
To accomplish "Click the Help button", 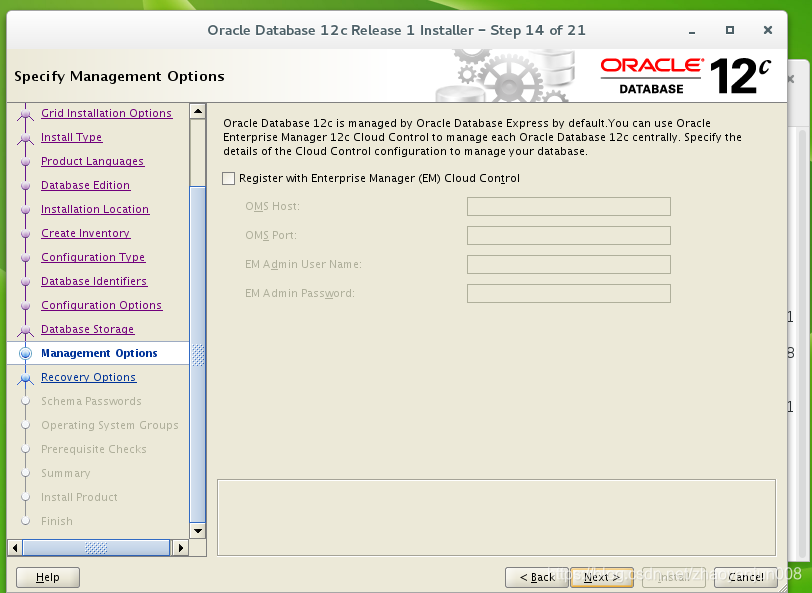I will 48,577.
